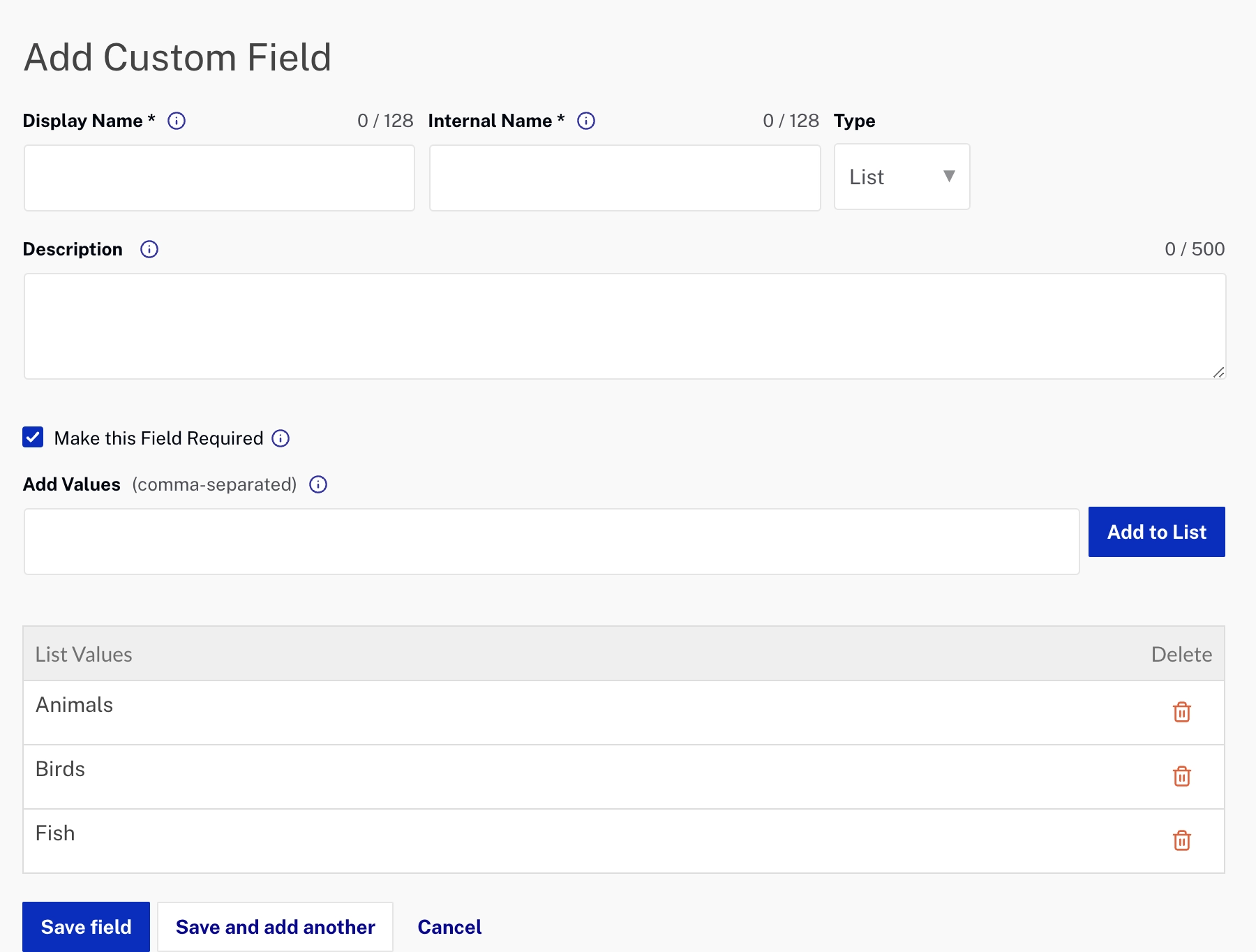Open the Make this Field Required info tooltip
Screen dimensions: 1256x952
point(280,438)
